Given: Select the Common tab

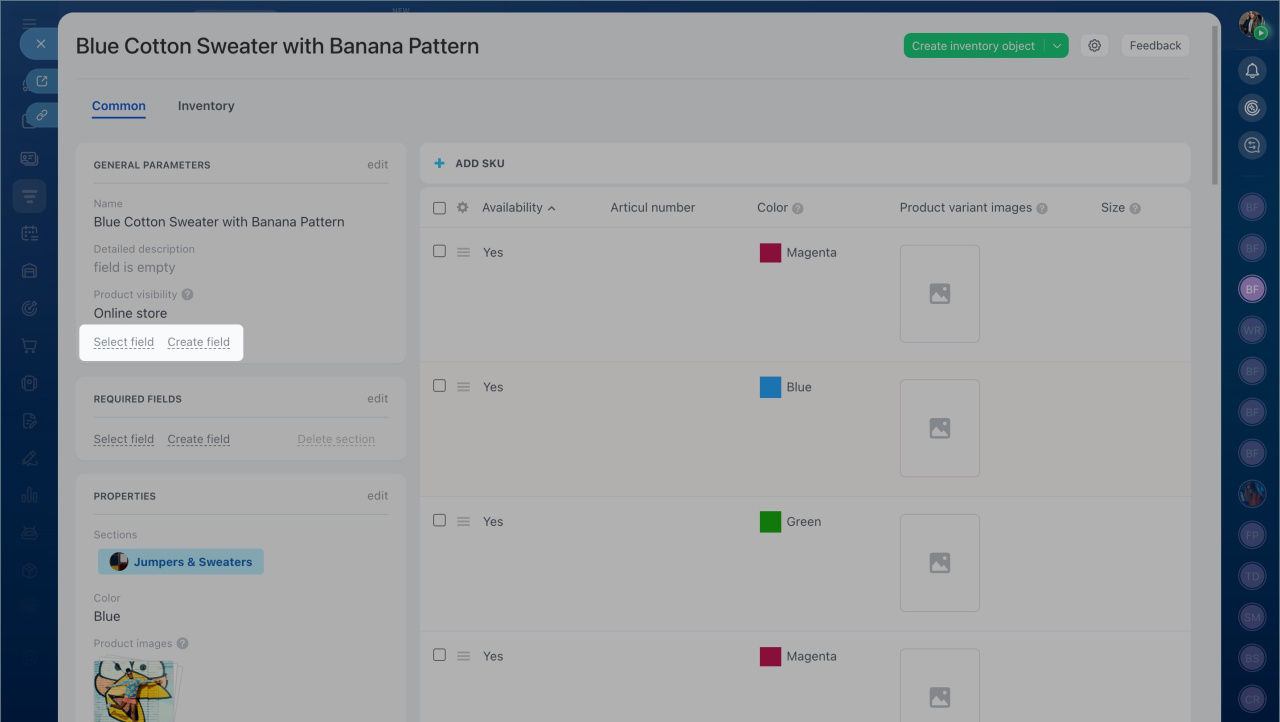Looking at the screenshot, I should coord(119,106).
